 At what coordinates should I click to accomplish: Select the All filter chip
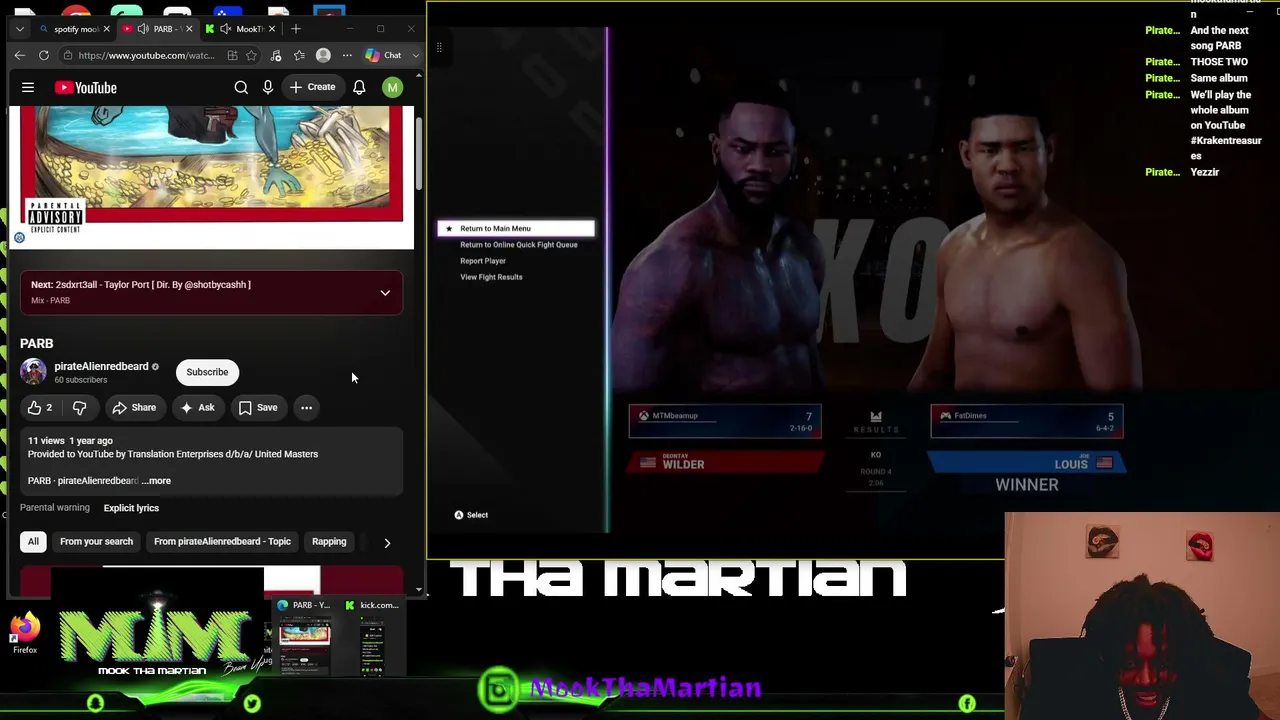tap(33, 542)
